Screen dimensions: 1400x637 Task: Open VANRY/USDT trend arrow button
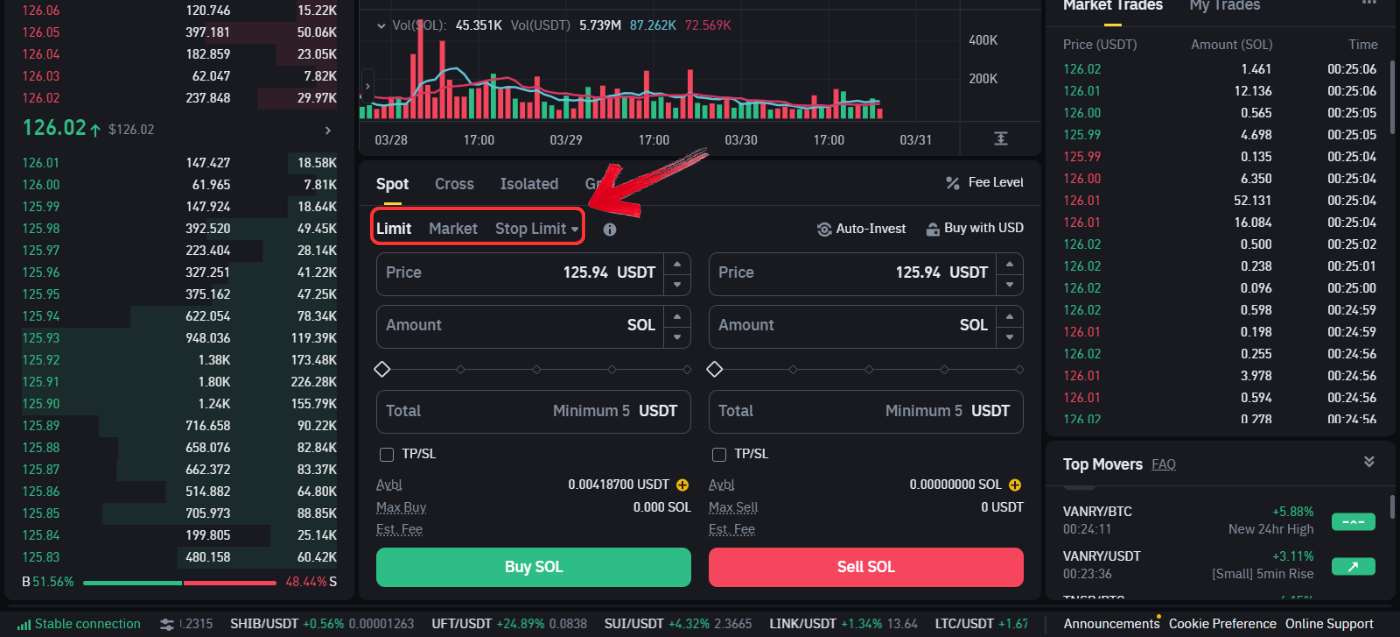point(1353,567)
